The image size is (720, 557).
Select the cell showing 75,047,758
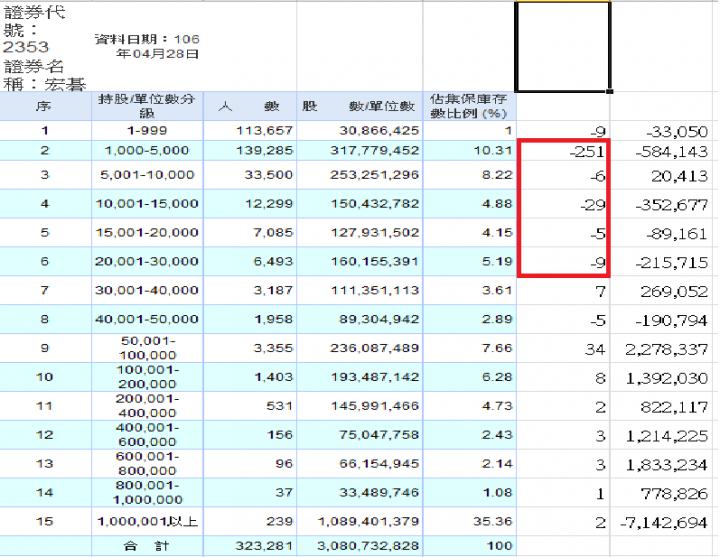360,435
